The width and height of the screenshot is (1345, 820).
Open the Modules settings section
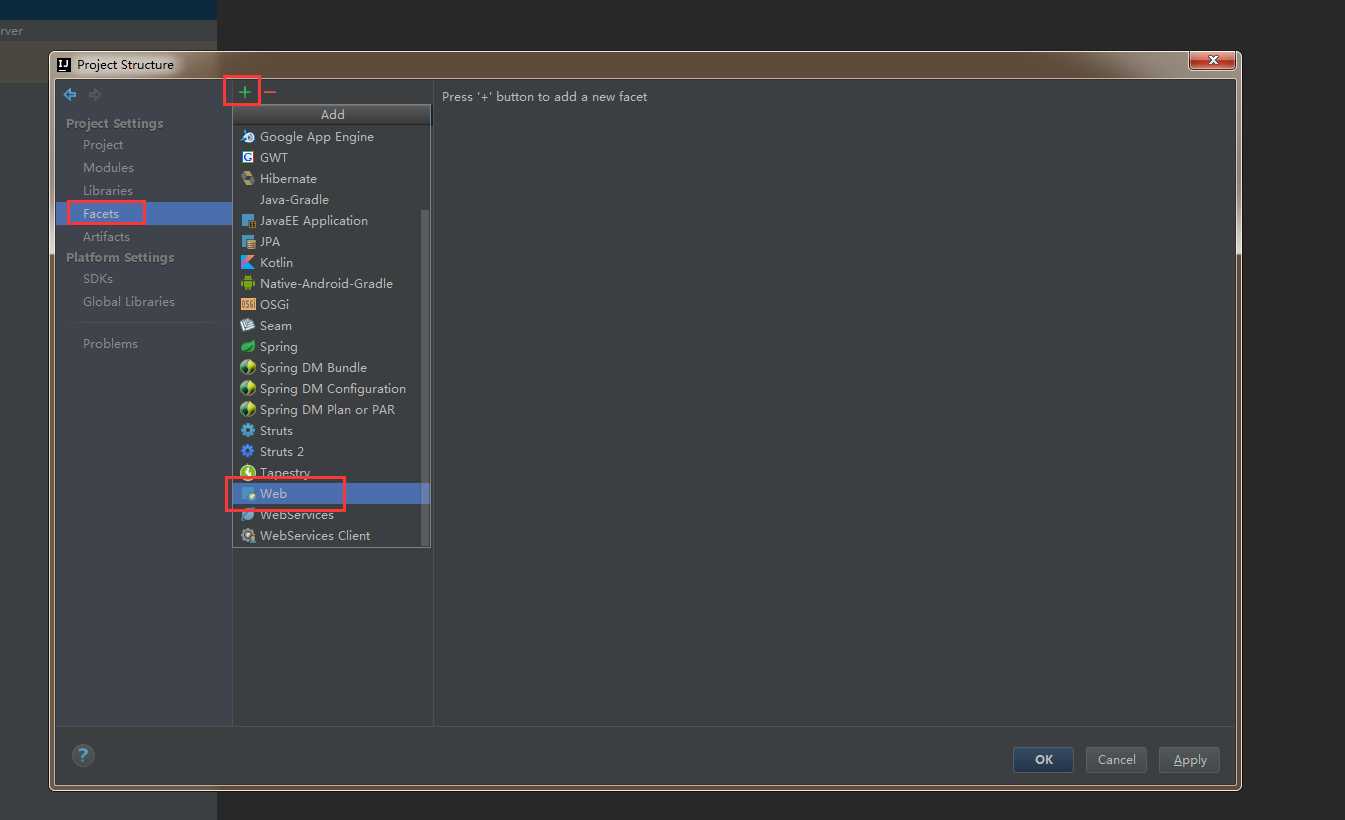click(108, 168)
